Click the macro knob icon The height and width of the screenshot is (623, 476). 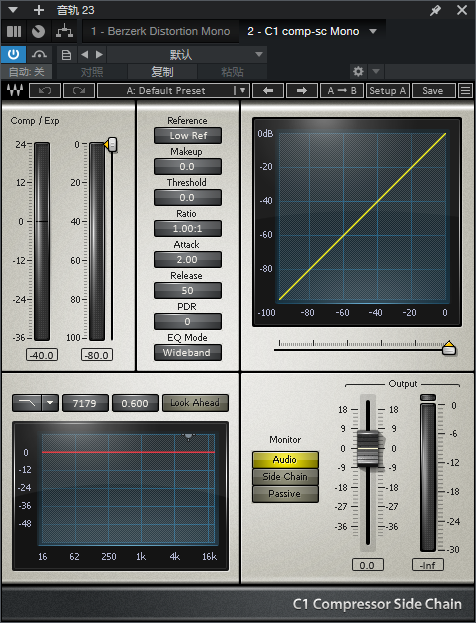coord(39,31)
